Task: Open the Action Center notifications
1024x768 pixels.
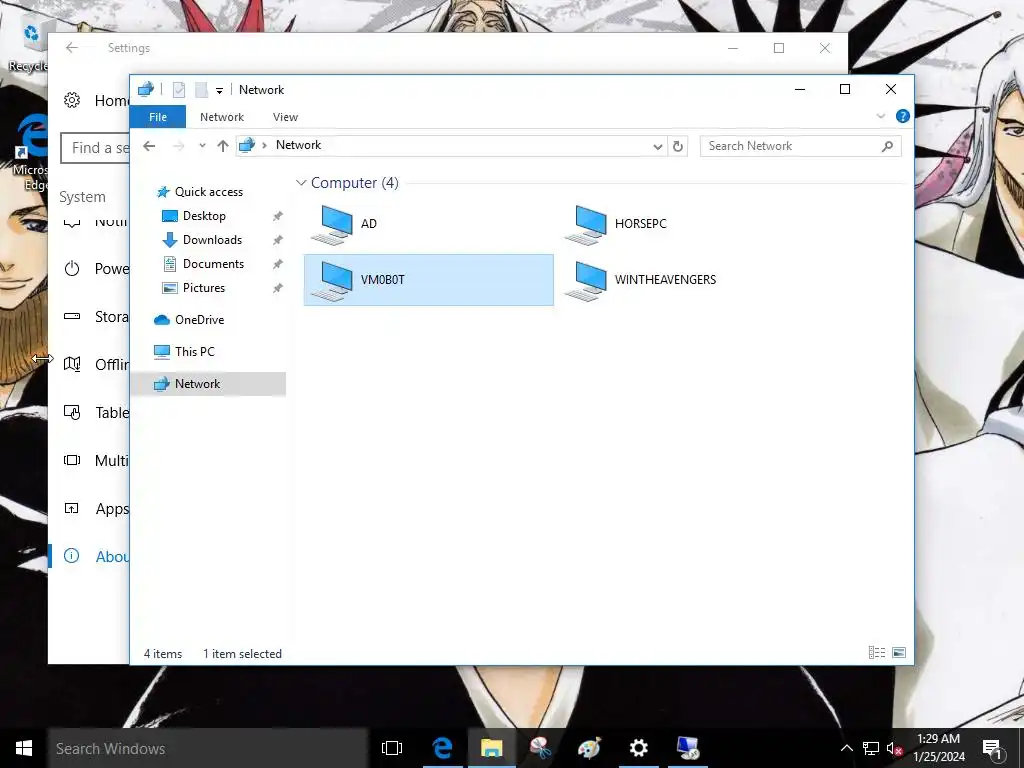Action: point(993,748)
